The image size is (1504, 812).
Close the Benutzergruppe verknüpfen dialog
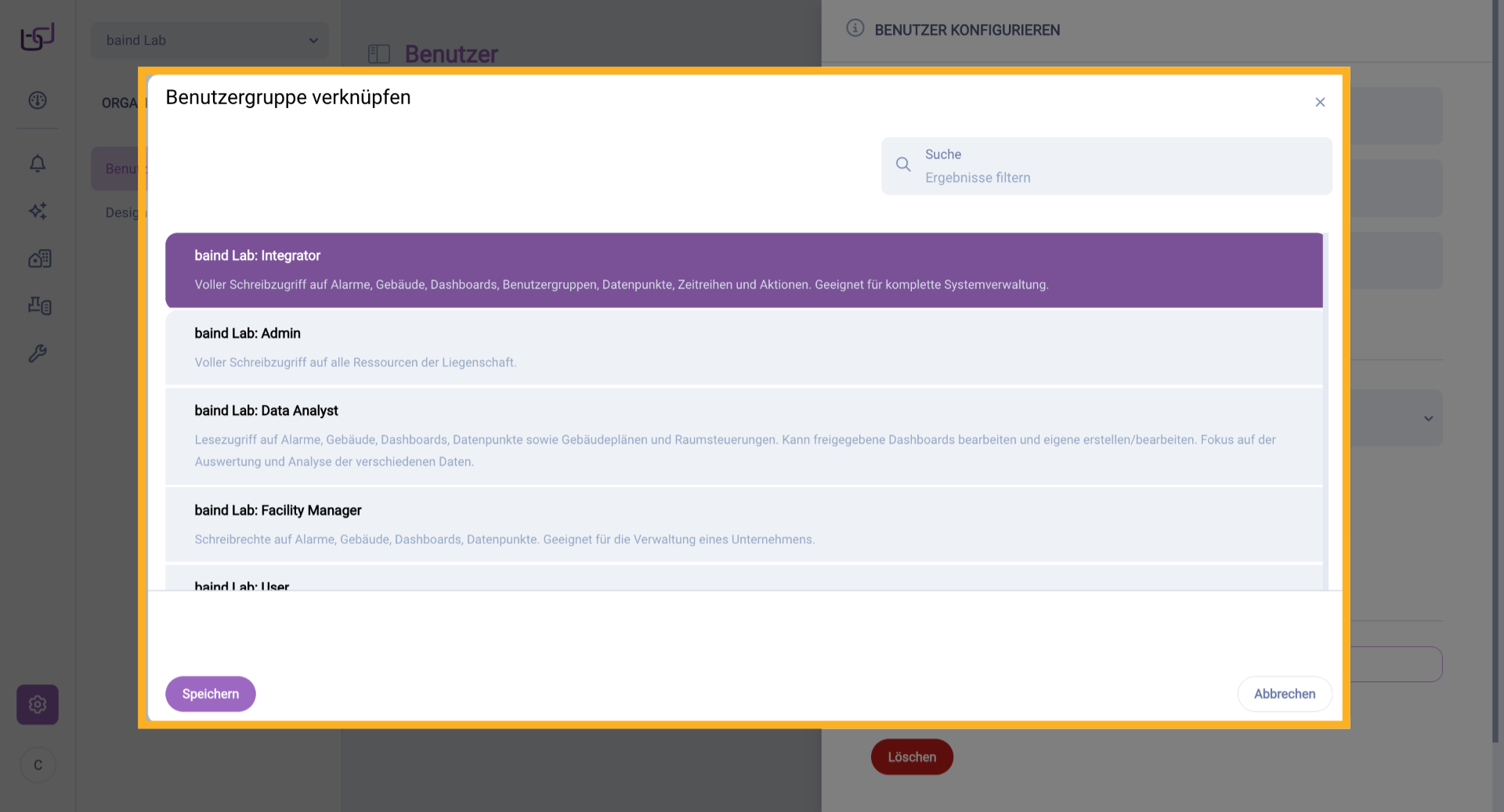tap(1320, 103)
